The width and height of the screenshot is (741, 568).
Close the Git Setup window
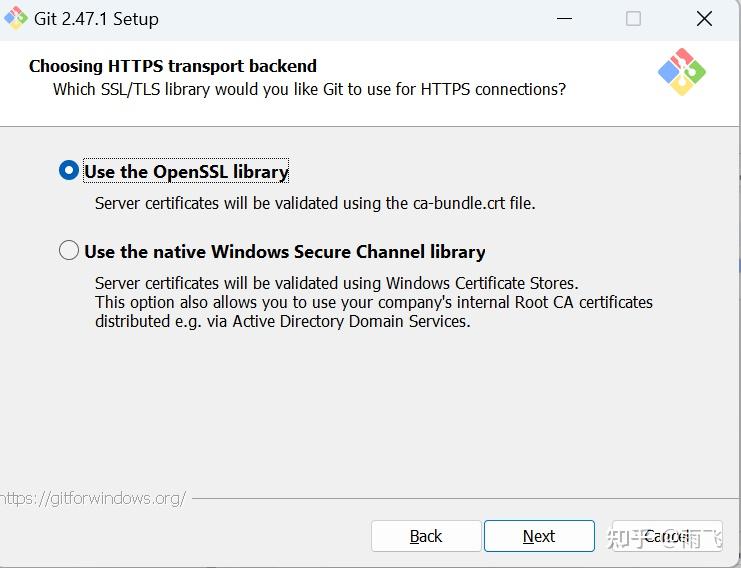pyautogui.click(x=704, y=19)
